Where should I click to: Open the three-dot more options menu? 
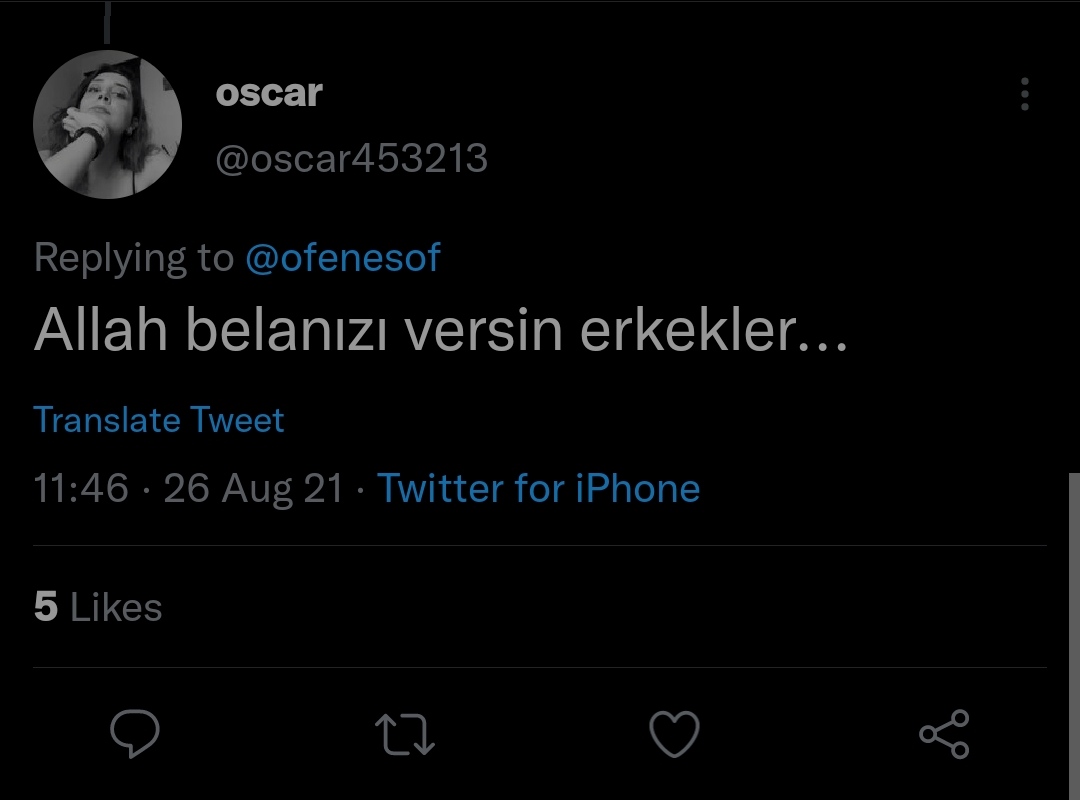coord(1024,94)
